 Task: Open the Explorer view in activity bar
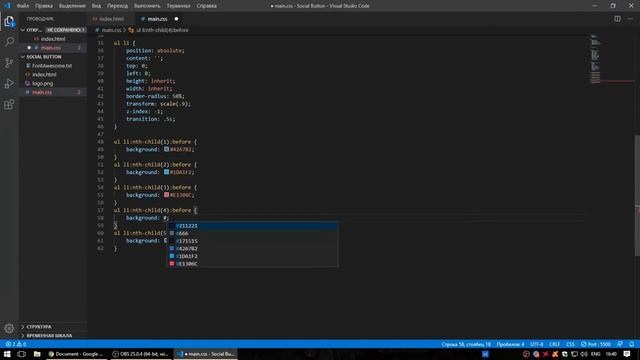9,21
